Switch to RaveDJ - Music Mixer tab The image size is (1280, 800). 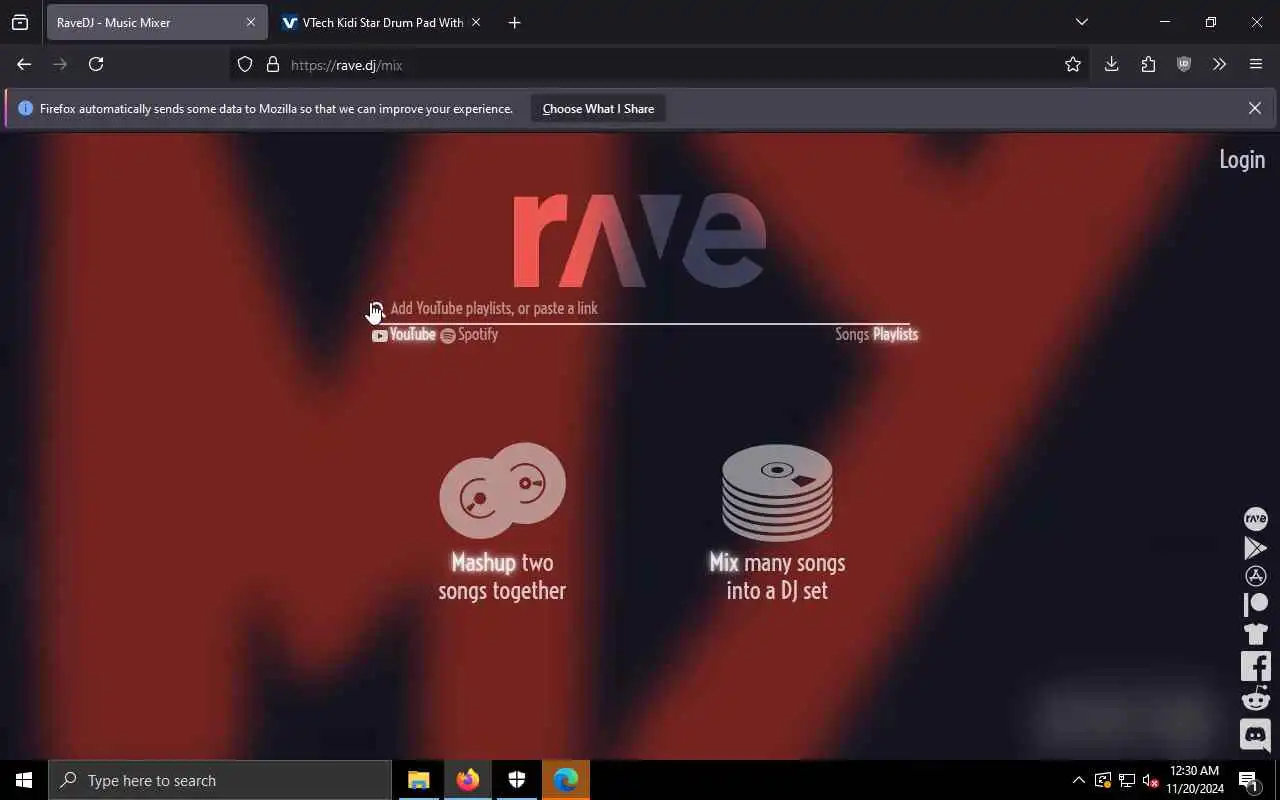(157, 22)
